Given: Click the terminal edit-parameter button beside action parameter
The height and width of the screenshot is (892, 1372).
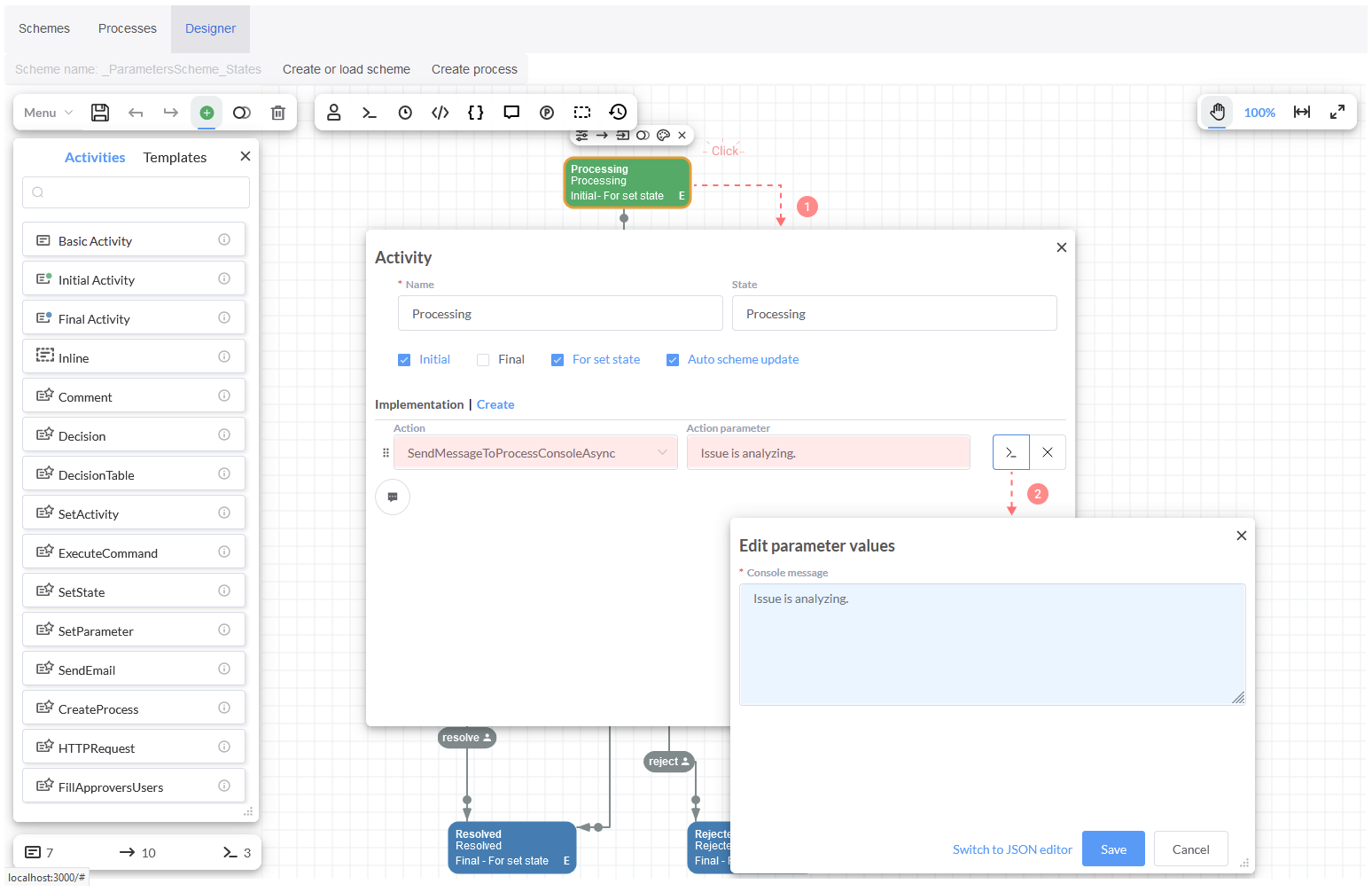Looking at the screenshot, I should 1011,452.
